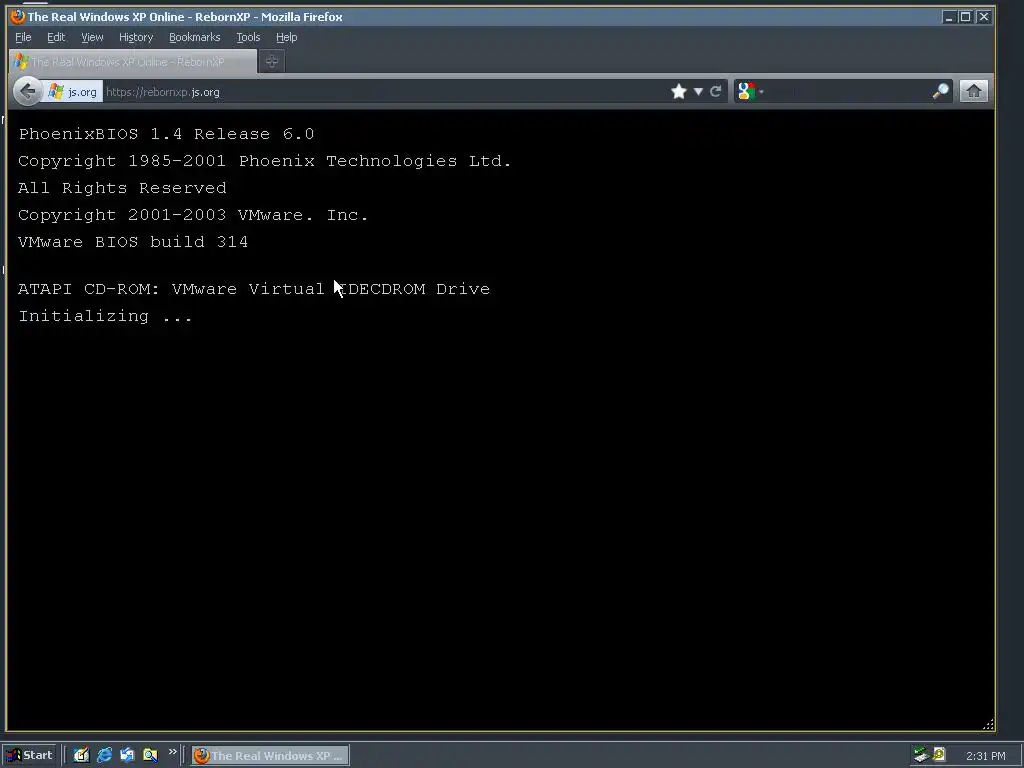1024x768 pixels.
Task: Click the magnifier search icon
Action: (940, 91)
